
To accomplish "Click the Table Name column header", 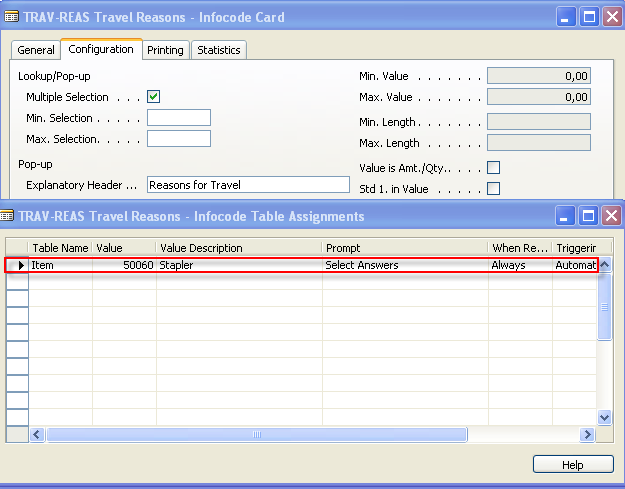I will coord(60,248).
